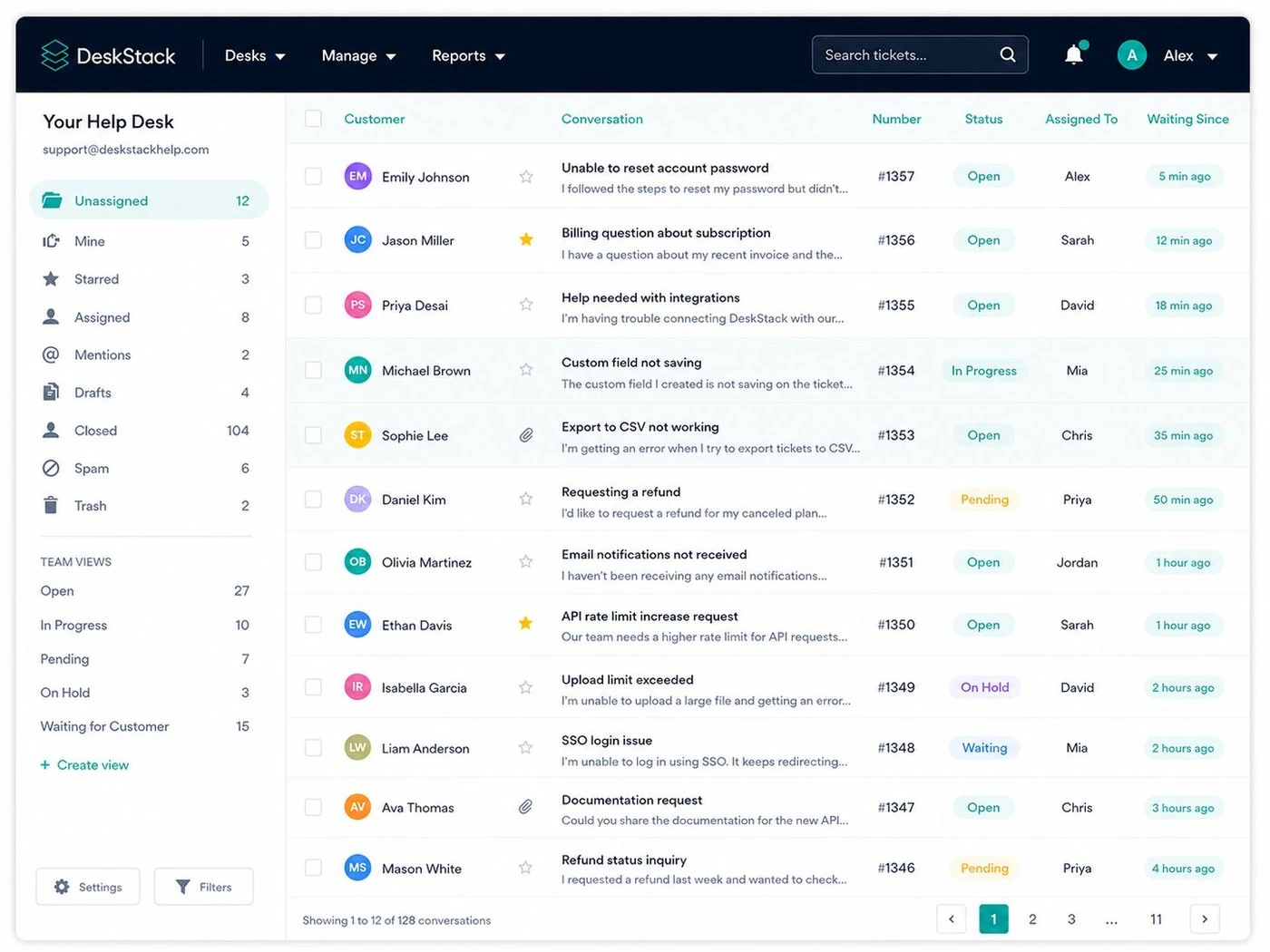Click the Drafts document icon
The image size is (1270, 952).
pyautogui.click(x=51, y=392)
